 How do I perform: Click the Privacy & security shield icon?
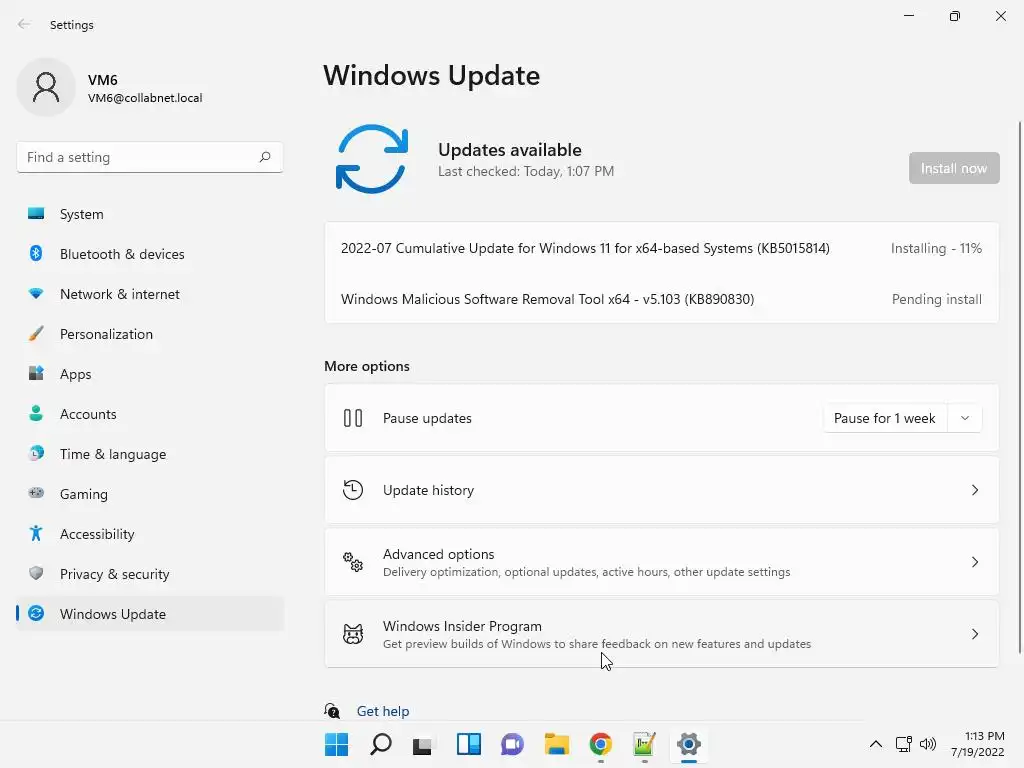pos(36,573)
